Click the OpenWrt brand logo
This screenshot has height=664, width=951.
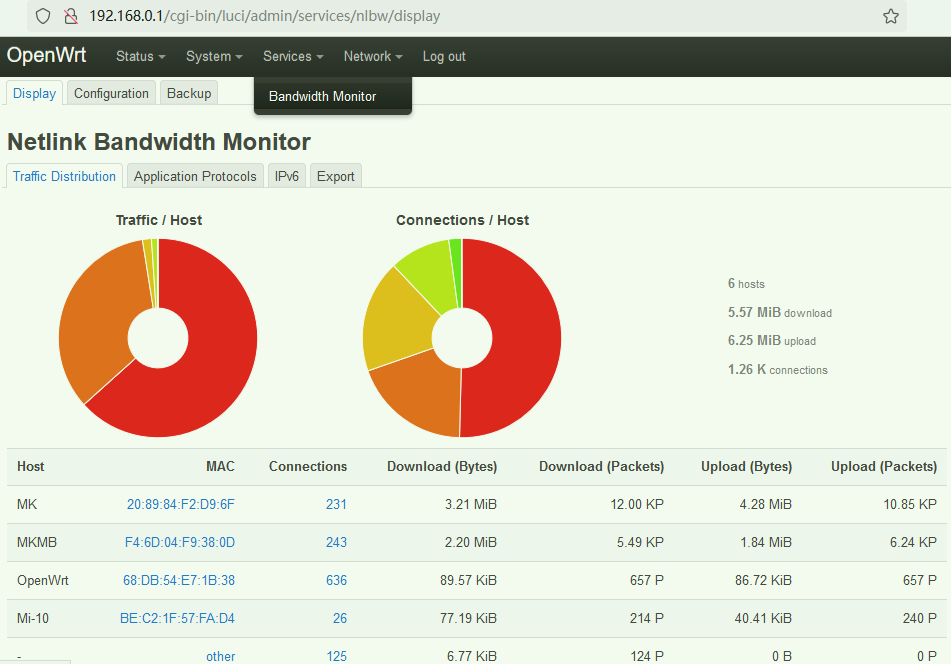click(x=46, y=56)
